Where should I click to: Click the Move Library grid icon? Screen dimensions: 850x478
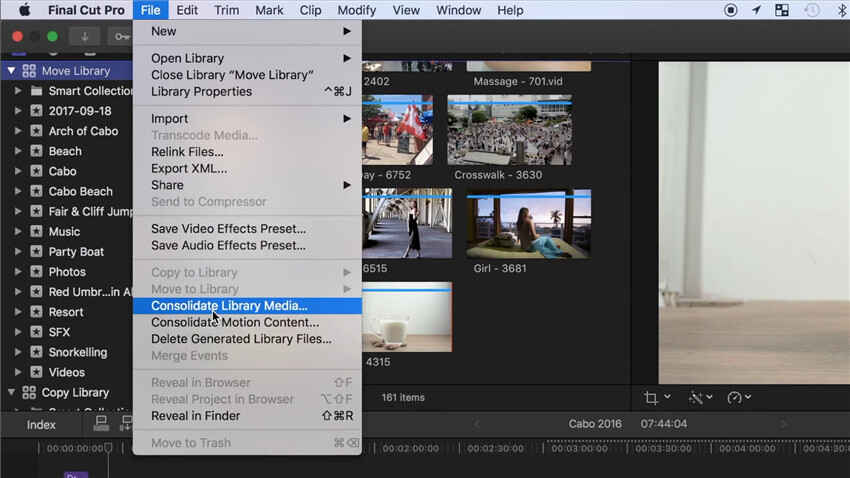point(29,71)
